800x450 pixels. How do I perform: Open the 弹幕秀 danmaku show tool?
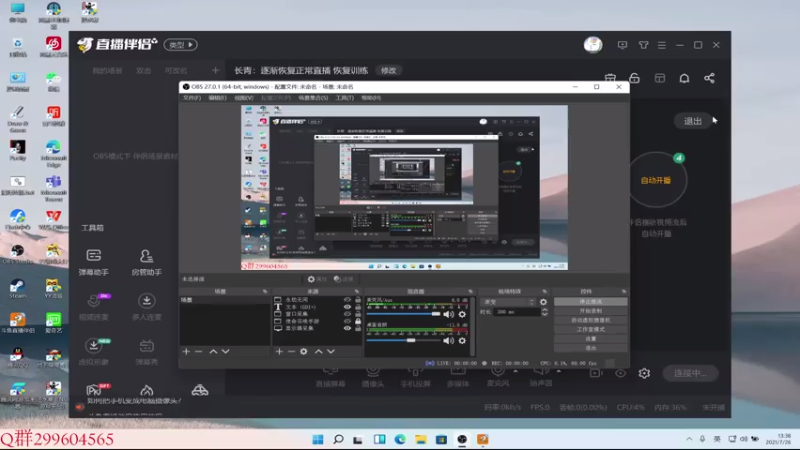pos(146,352)
